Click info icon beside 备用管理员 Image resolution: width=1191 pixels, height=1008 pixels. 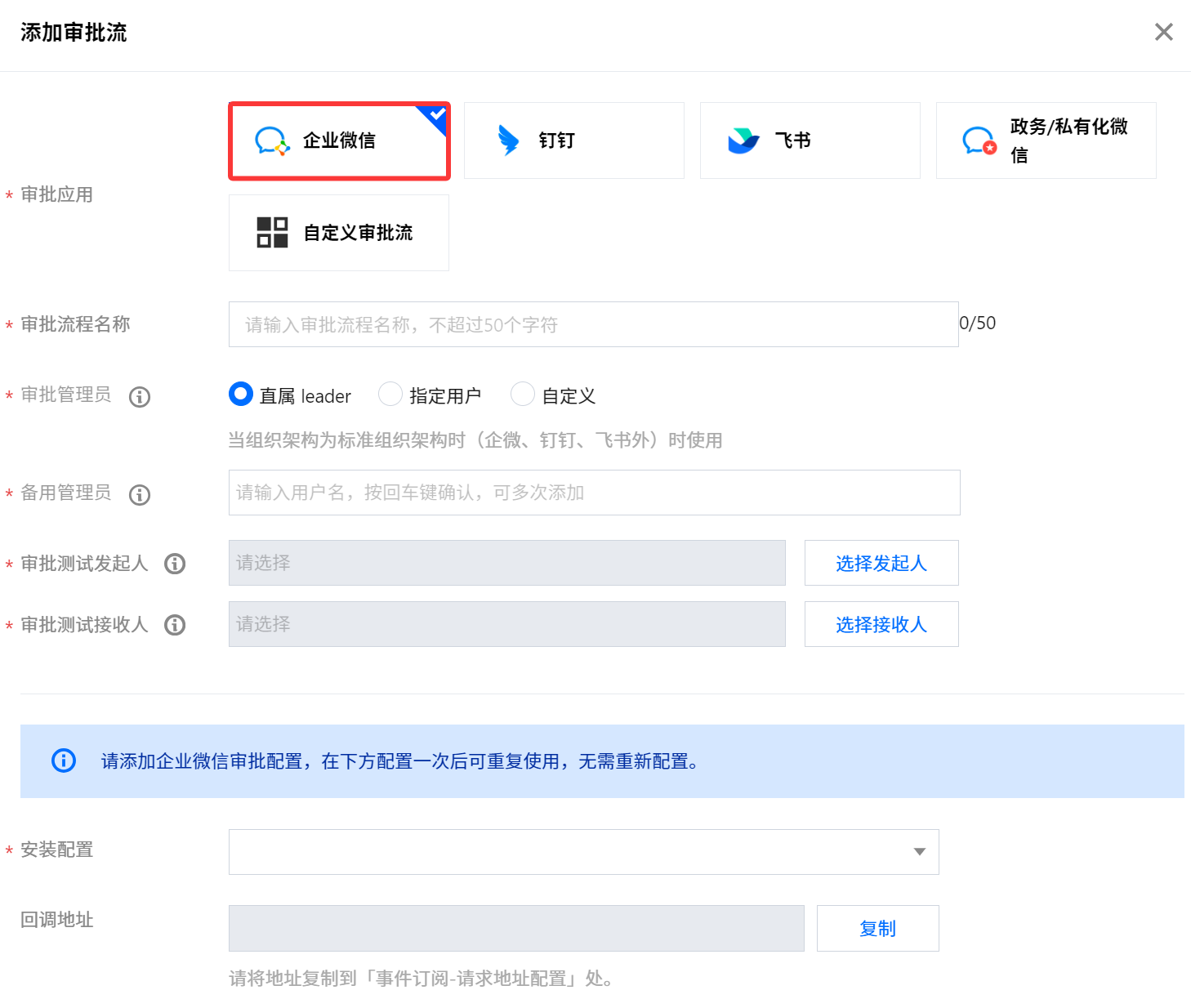140,495
